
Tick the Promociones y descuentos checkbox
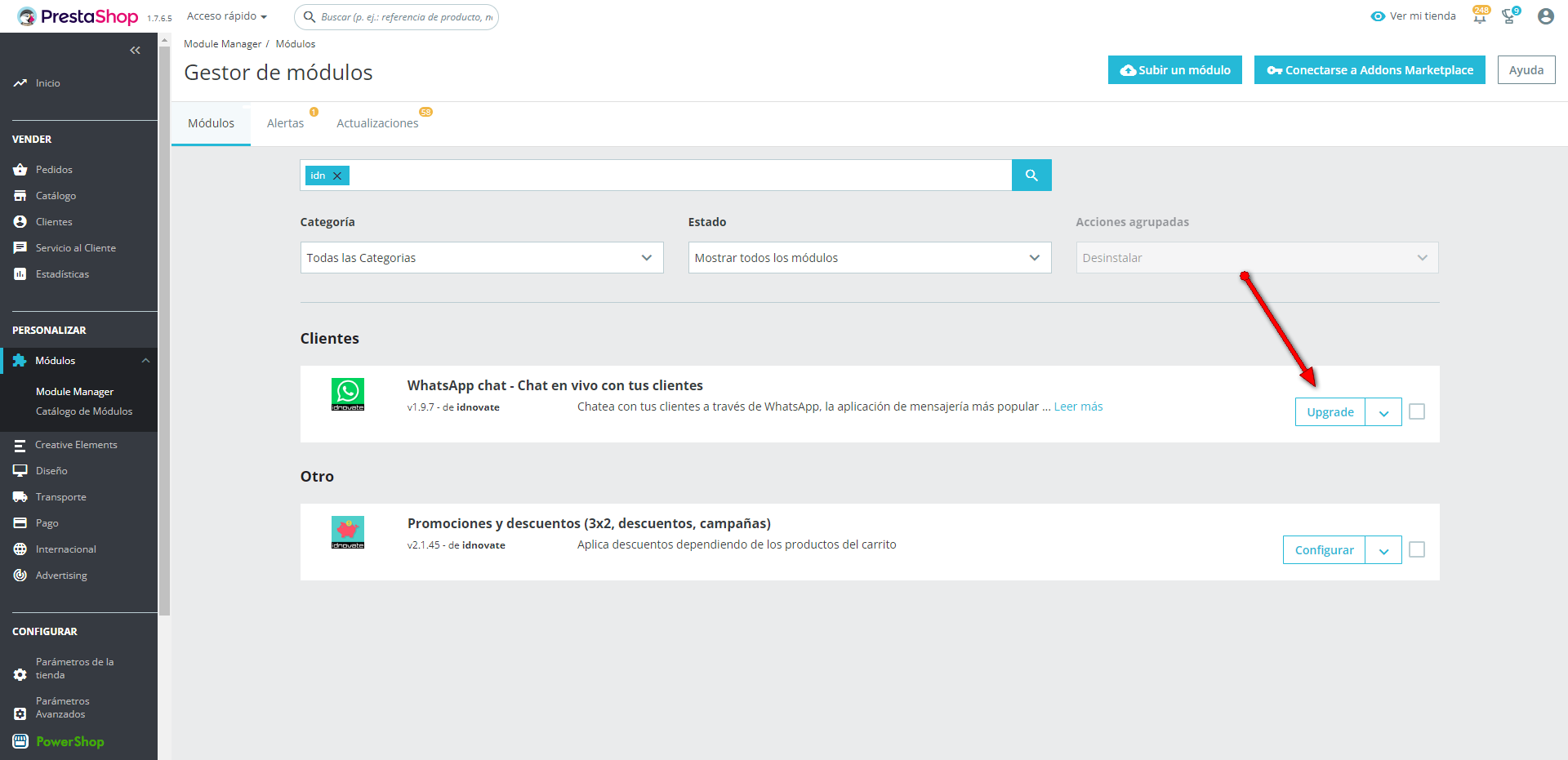1417,549
